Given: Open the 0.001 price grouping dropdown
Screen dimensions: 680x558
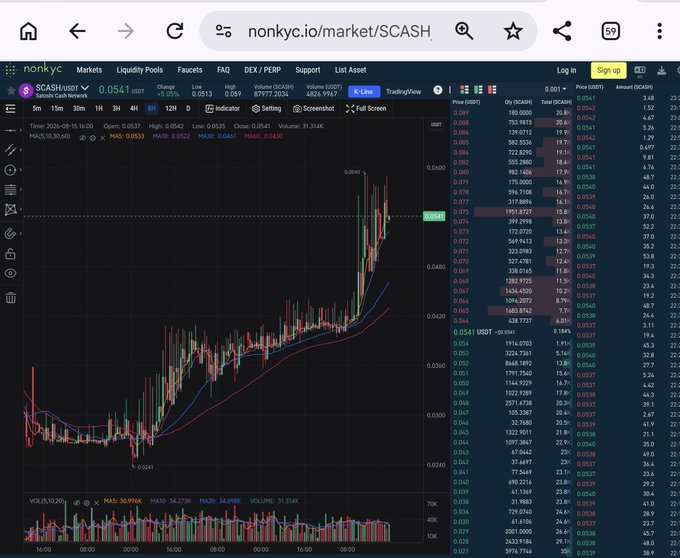Looking at the screenshot, I should coord(556,89).
